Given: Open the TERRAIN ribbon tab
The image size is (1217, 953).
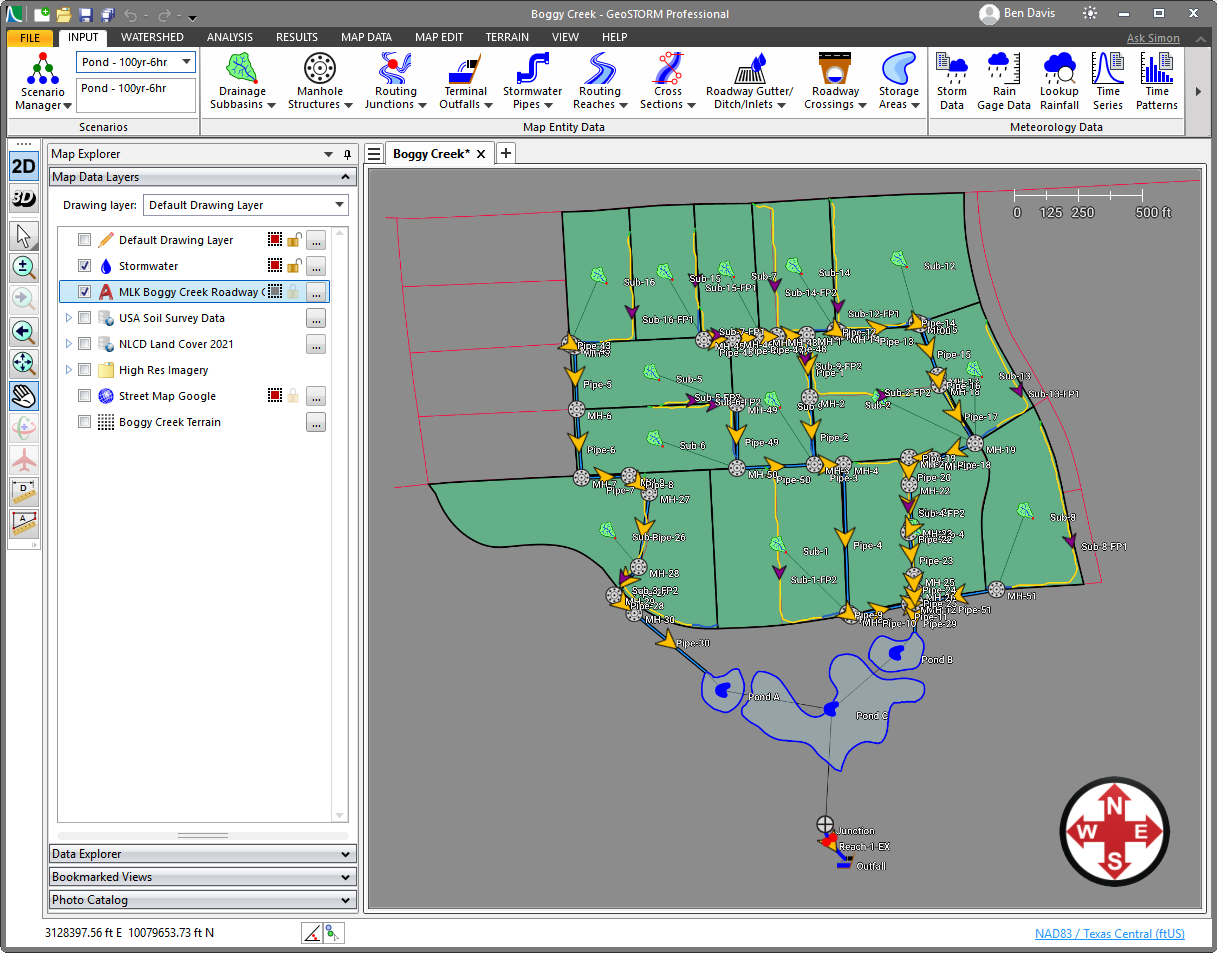Looking at the screenshot, I should (x=507, y=37).
